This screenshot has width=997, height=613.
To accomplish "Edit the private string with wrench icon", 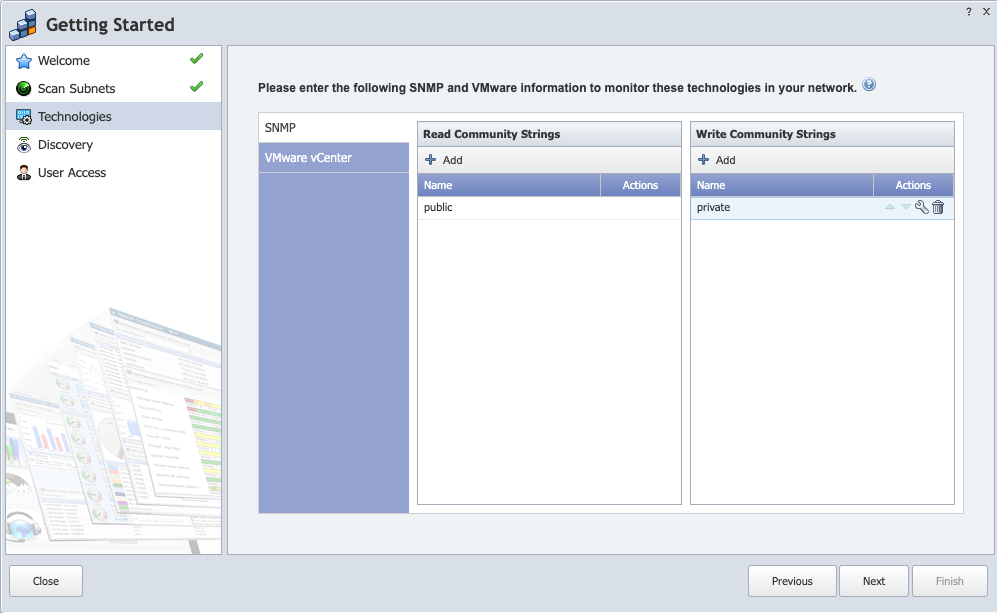I will (921, 207).
